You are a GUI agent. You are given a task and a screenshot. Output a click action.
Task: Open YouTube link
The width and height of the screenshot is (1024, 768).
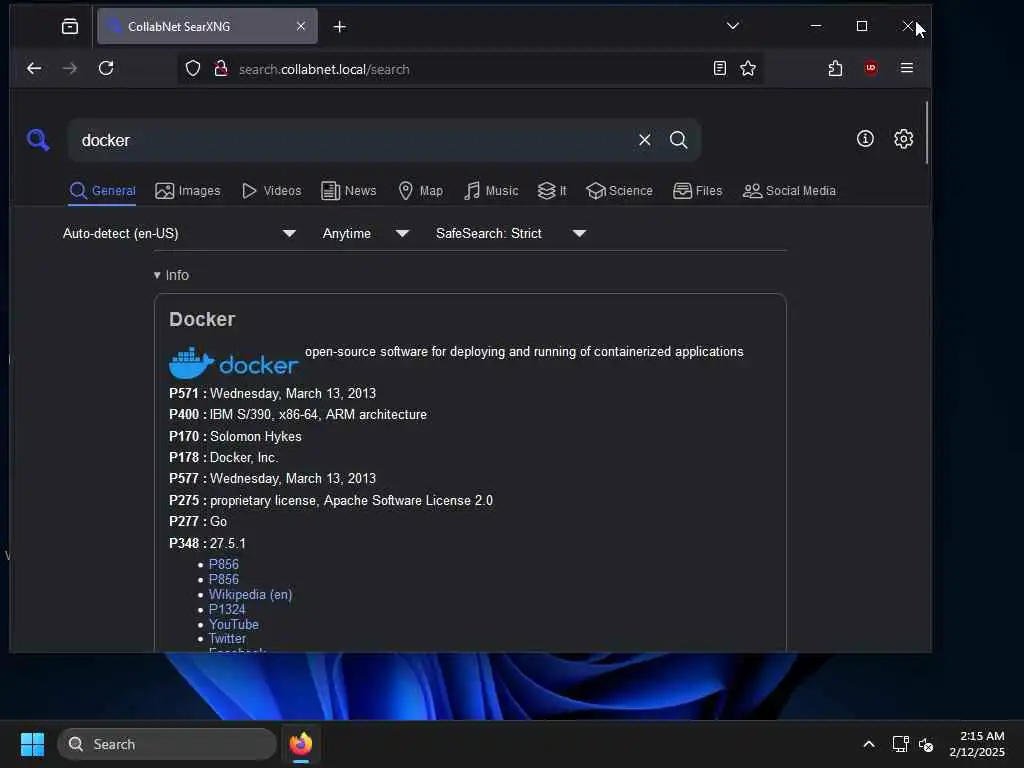tap(233, 624)
